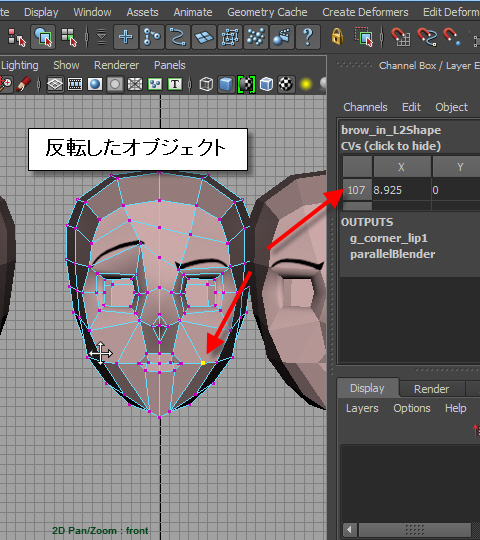
Task: Click the snap to curves magnet icon
Action: pyautogui.click(x=427, y=37)
